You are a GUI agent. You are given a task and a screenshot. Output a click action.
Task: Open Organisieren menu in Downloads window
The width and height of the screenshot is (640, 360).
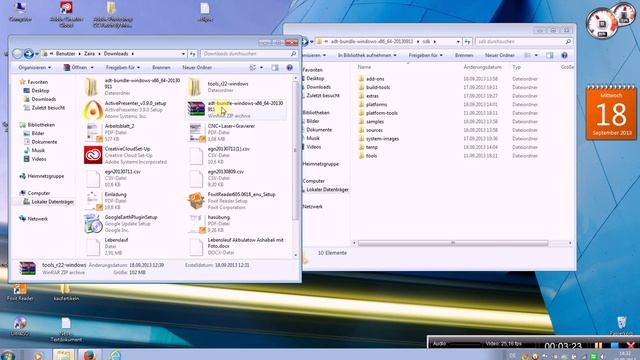[x=35, y=67]
